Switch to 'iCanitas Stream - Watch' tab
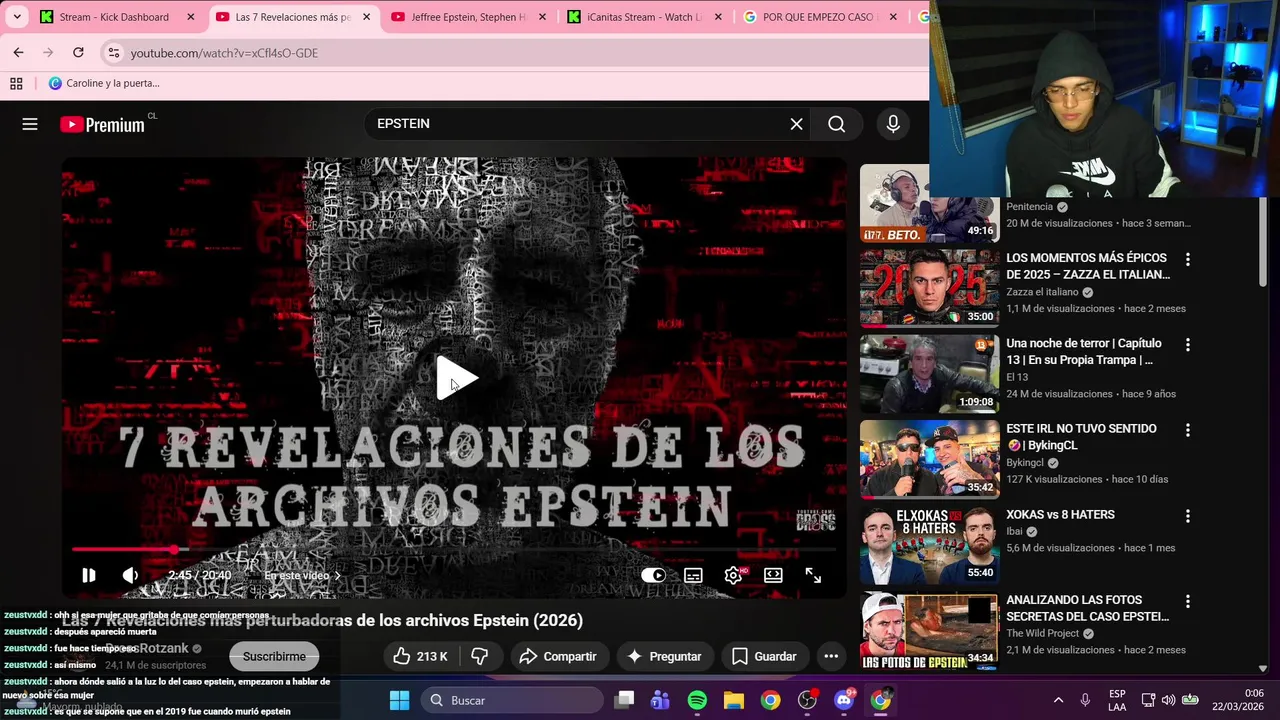Image resolution: width=1280 pixels, height=720 pixels. 645,17
